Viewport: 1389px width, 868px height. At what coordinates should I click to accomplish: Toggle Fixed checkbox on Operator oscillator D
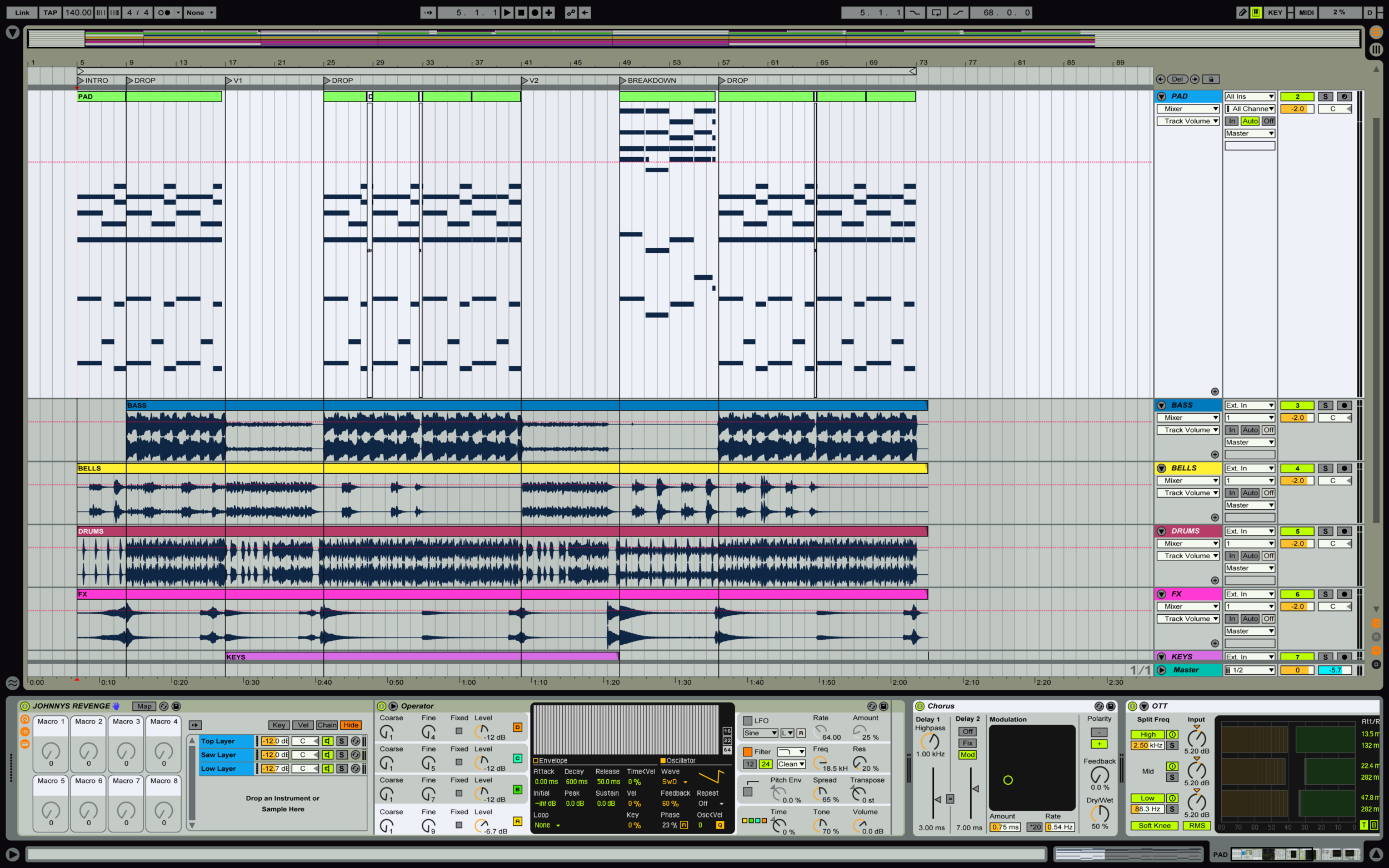pos(459,731)
